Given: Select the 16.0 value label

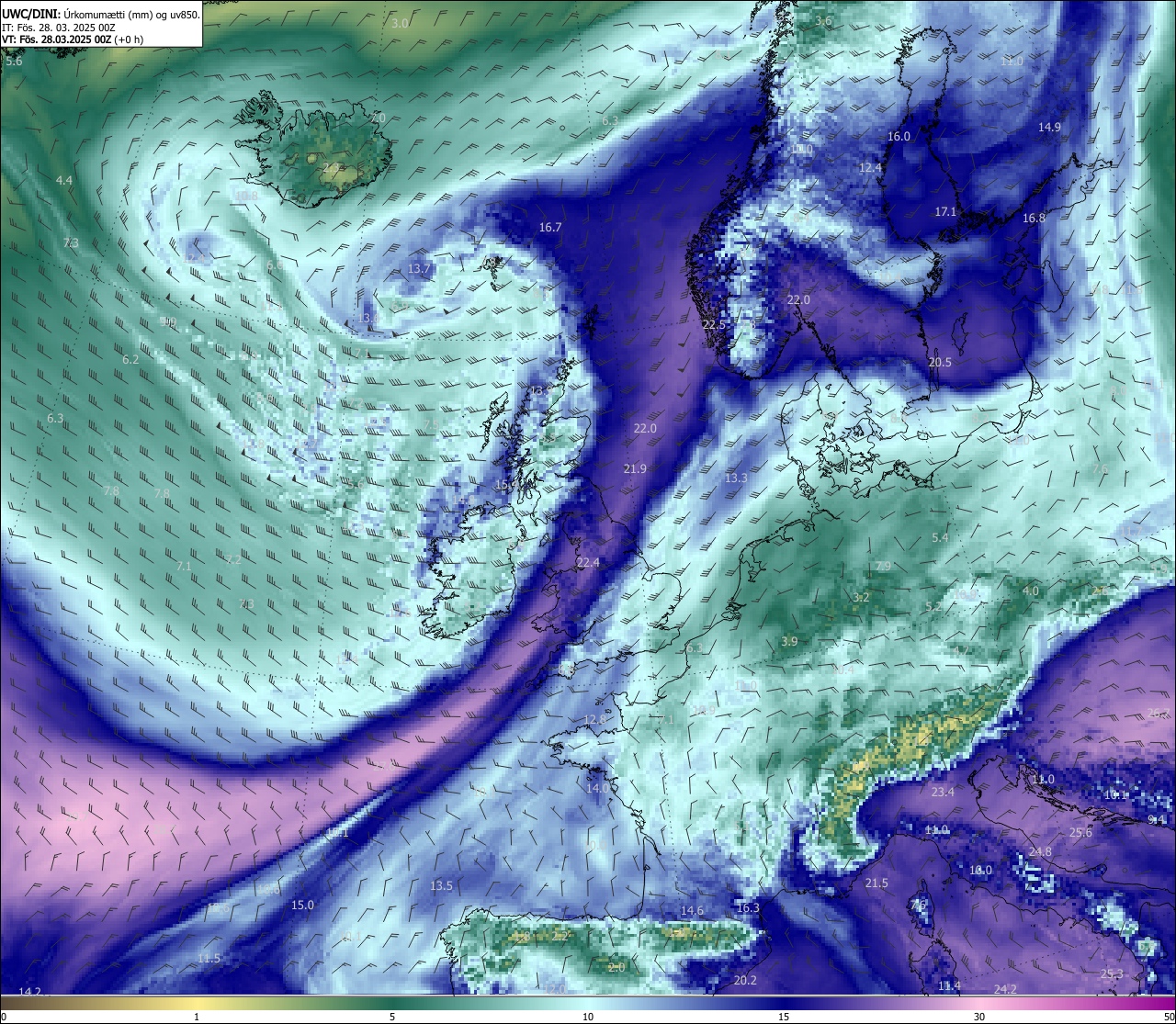Looking at the screenshot, I should click(x=899, y=136).
